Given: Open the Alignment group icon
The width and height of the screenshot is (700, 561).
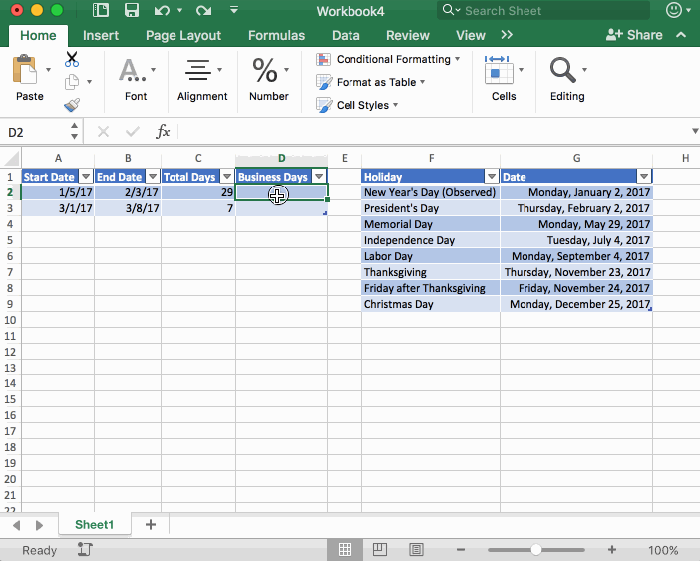Looking at the screenshot, I should 198,70.
